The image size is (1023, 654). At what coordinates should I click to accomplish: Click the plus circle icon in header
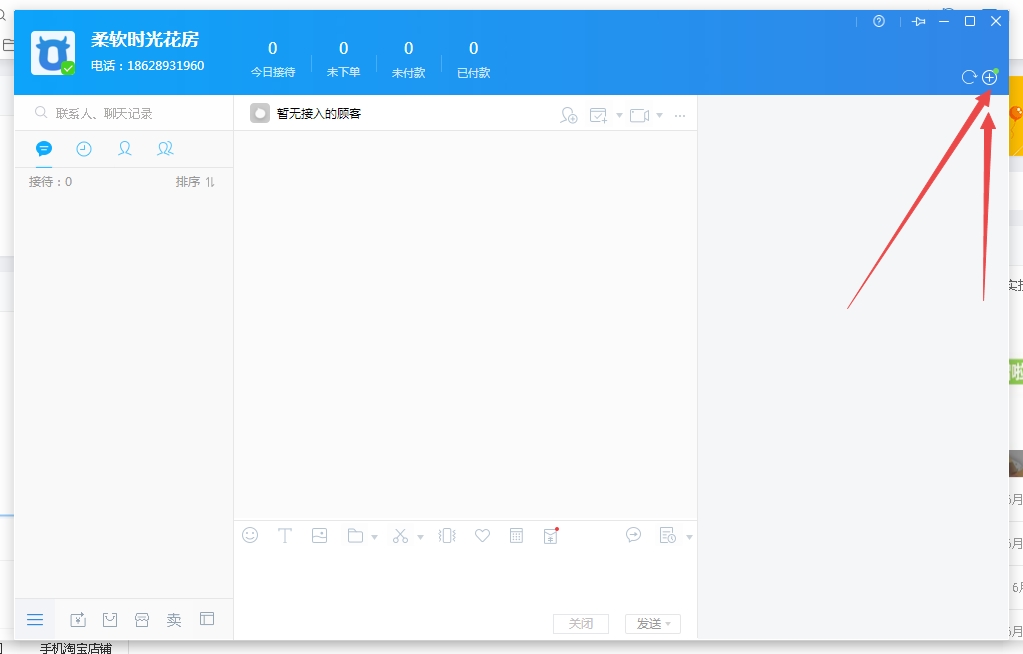989,77
